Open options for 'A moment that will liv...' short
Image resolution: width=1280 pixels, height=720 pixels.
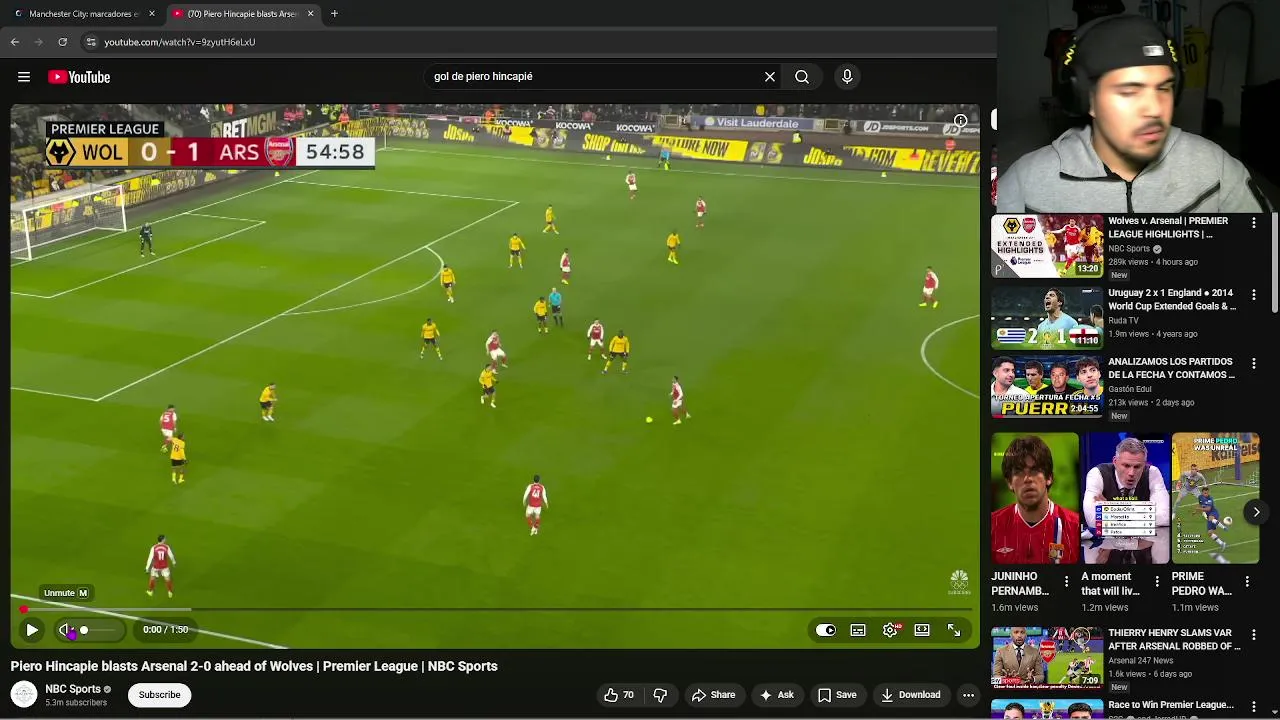[1157, 581]
